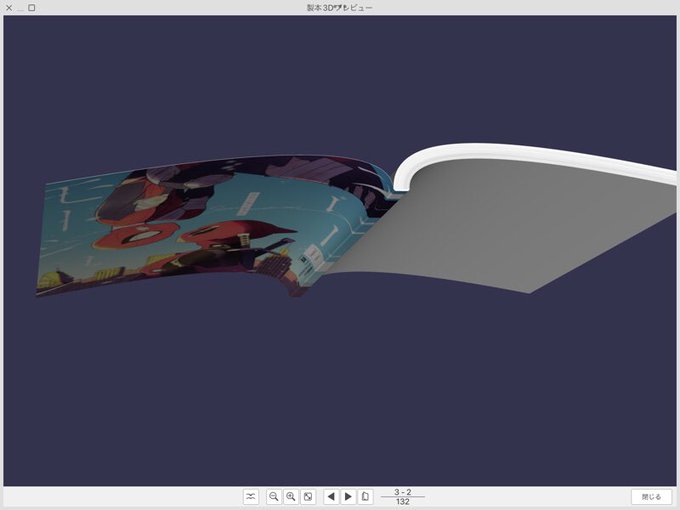Click the illustrated cover page of the book
This screenshot has height=510, width=680.
[x=195, y=226]
